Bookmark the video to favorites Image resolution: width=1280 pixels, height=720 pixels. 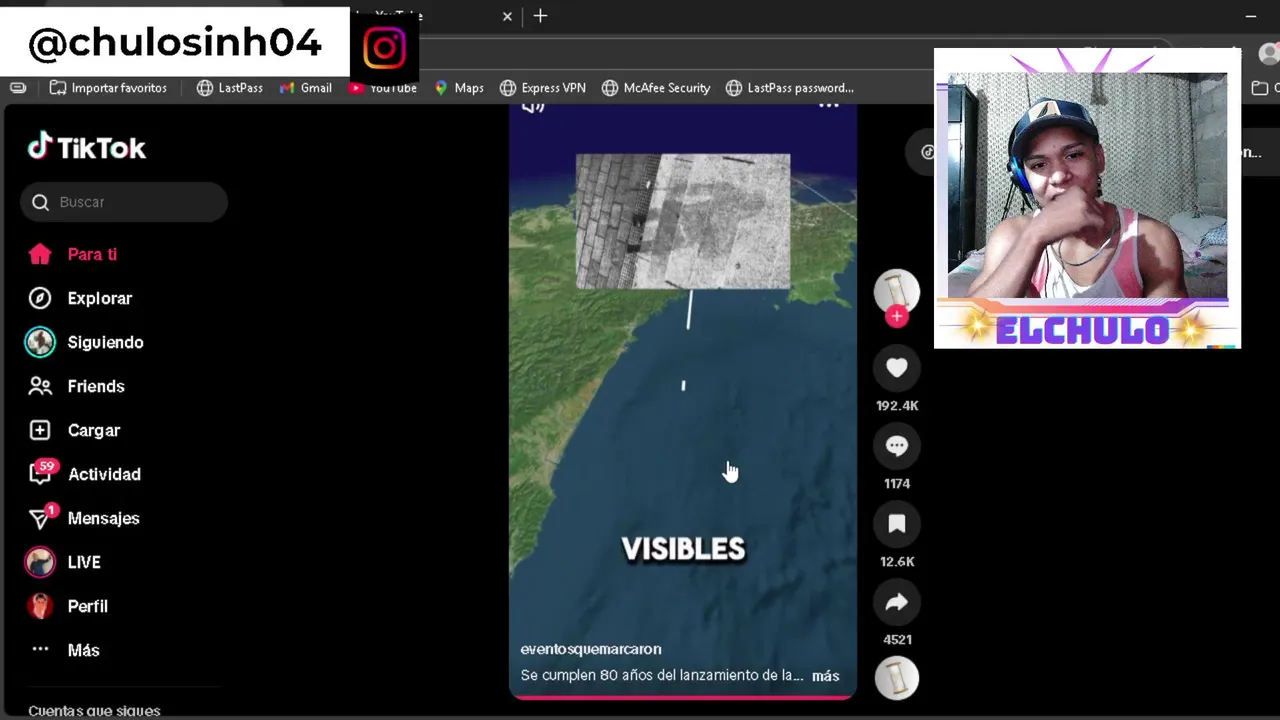(897, 524)
